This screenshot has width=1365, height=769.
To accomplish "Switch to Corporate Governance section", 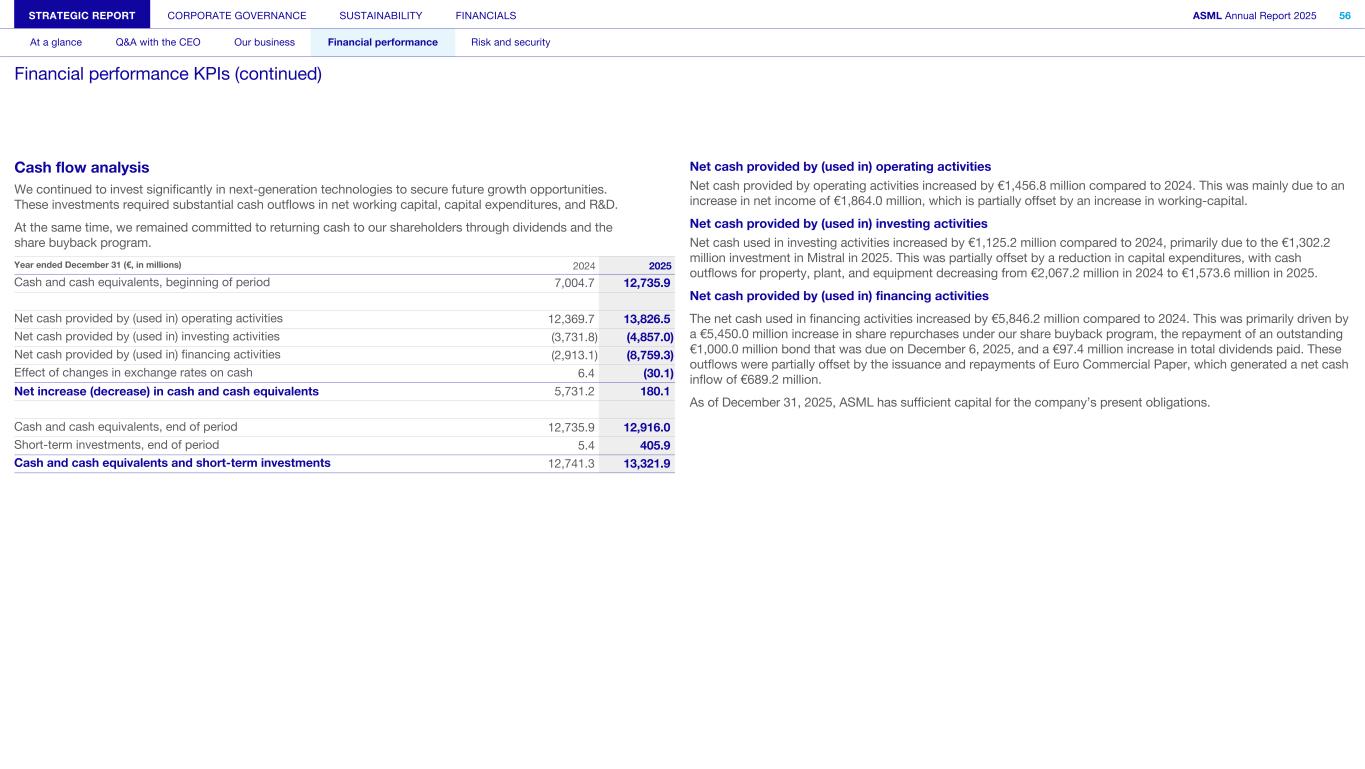I will pyautogui.click(x=237, y=15).
